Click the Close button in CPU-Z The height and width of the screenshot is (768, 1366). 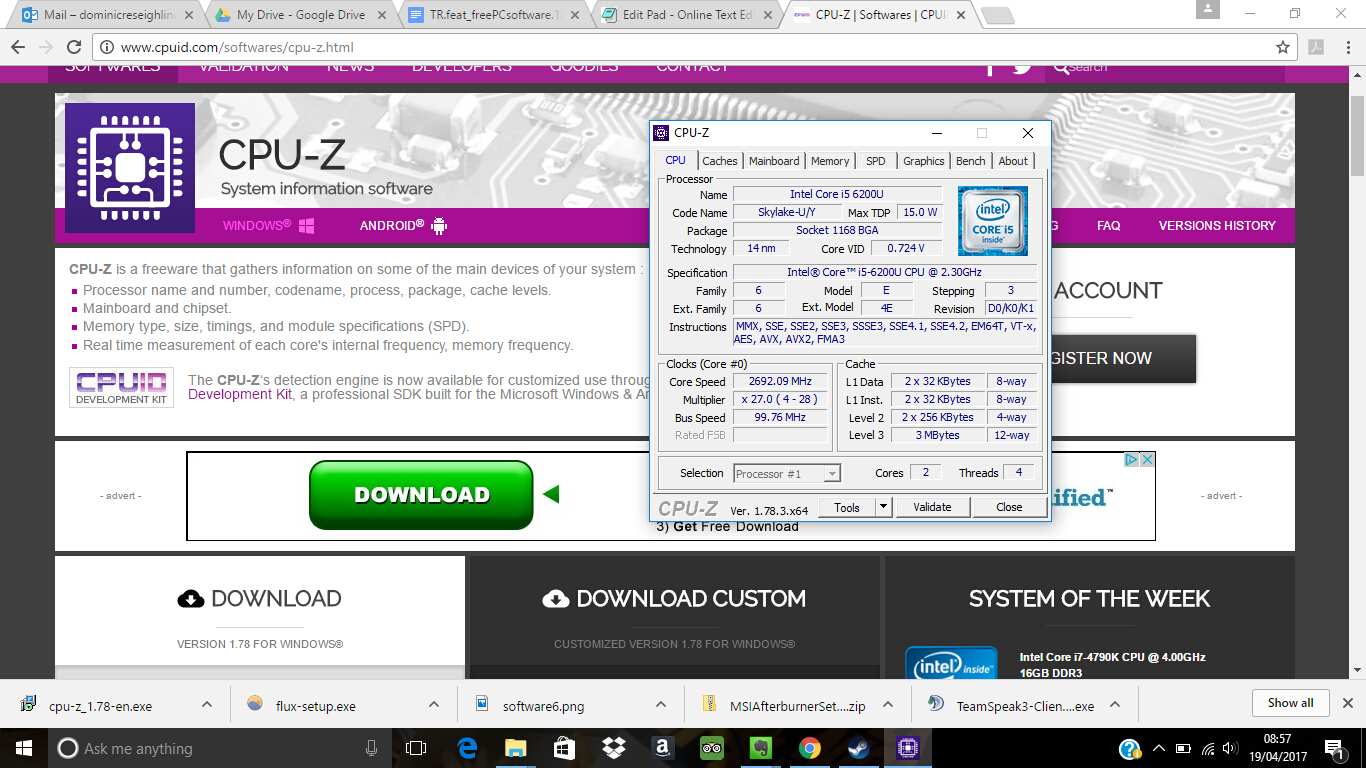point(1009,507)
